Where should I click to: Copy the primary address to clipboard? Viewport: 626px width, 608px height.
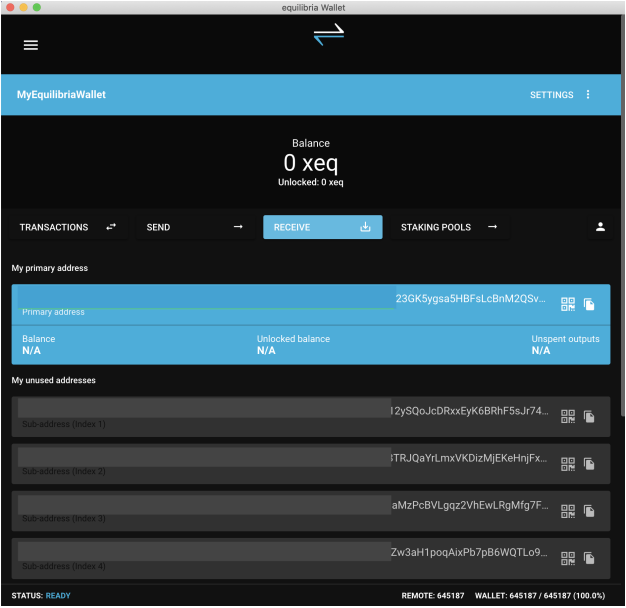click(x=590, y=304)
